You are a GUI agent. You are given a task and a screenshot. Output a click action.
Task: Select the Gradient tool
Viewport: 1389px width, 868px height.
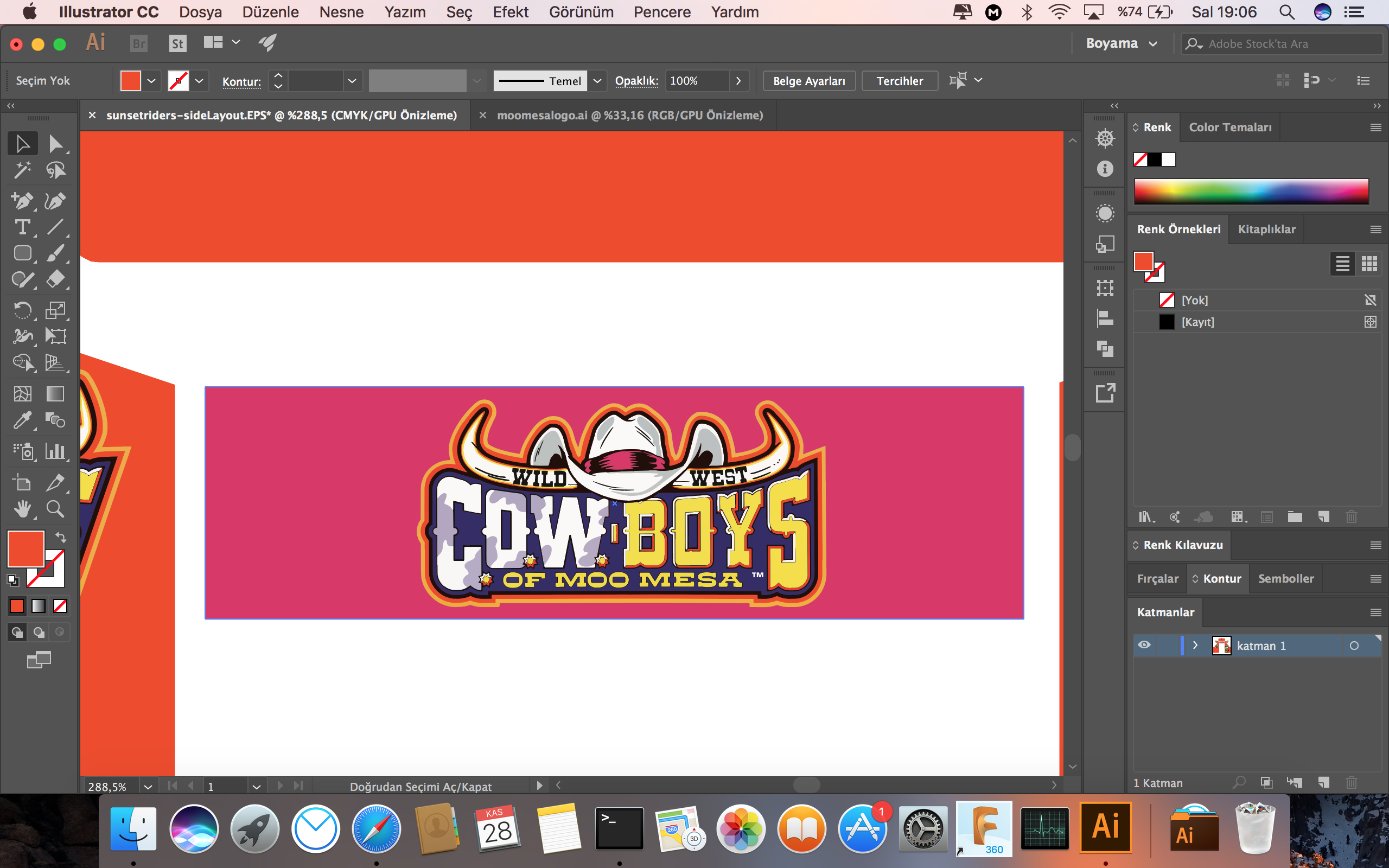coord(56,394)
